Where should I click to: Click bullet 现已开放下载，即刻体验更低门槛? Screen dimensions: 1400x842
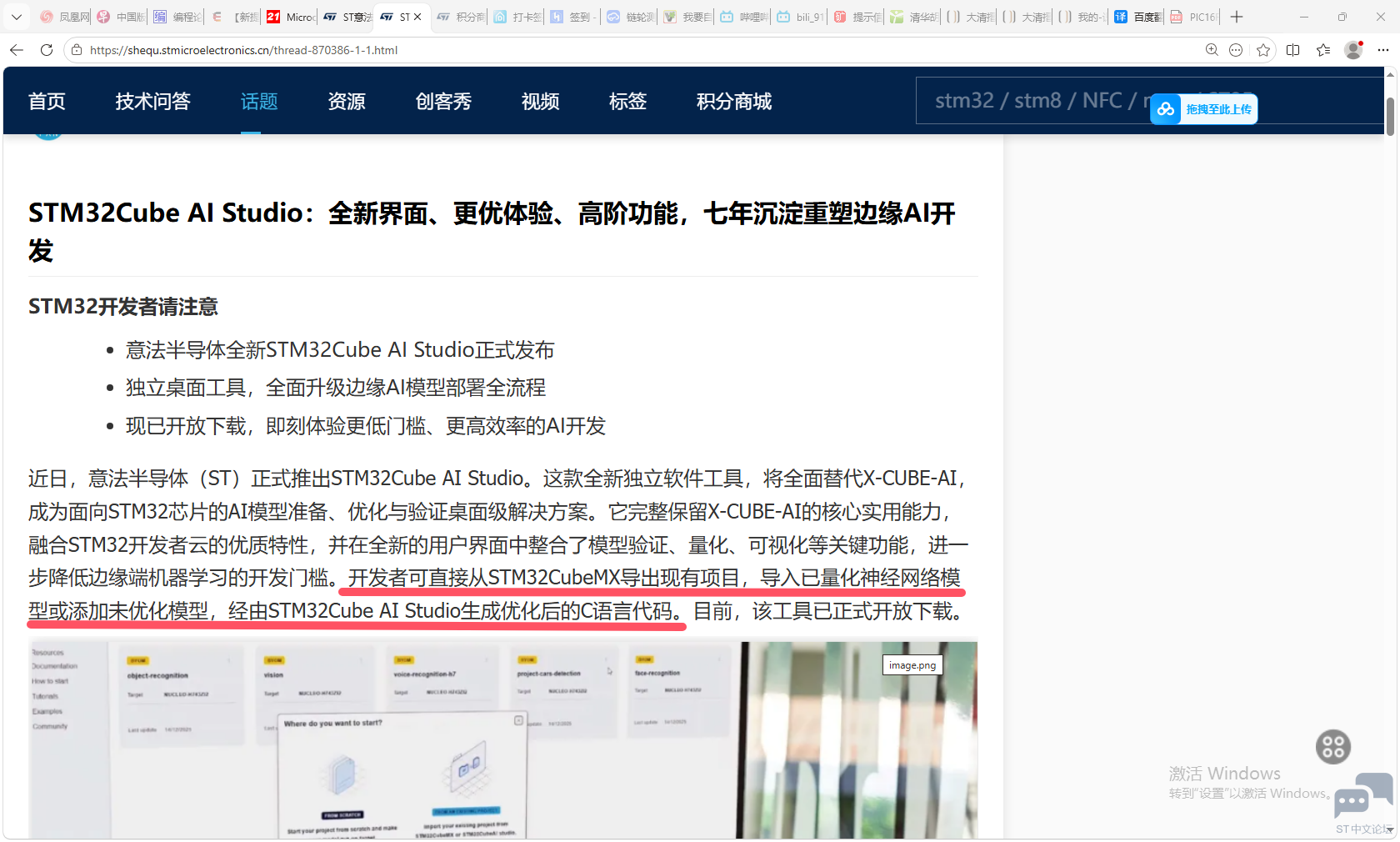coord(366,426)
